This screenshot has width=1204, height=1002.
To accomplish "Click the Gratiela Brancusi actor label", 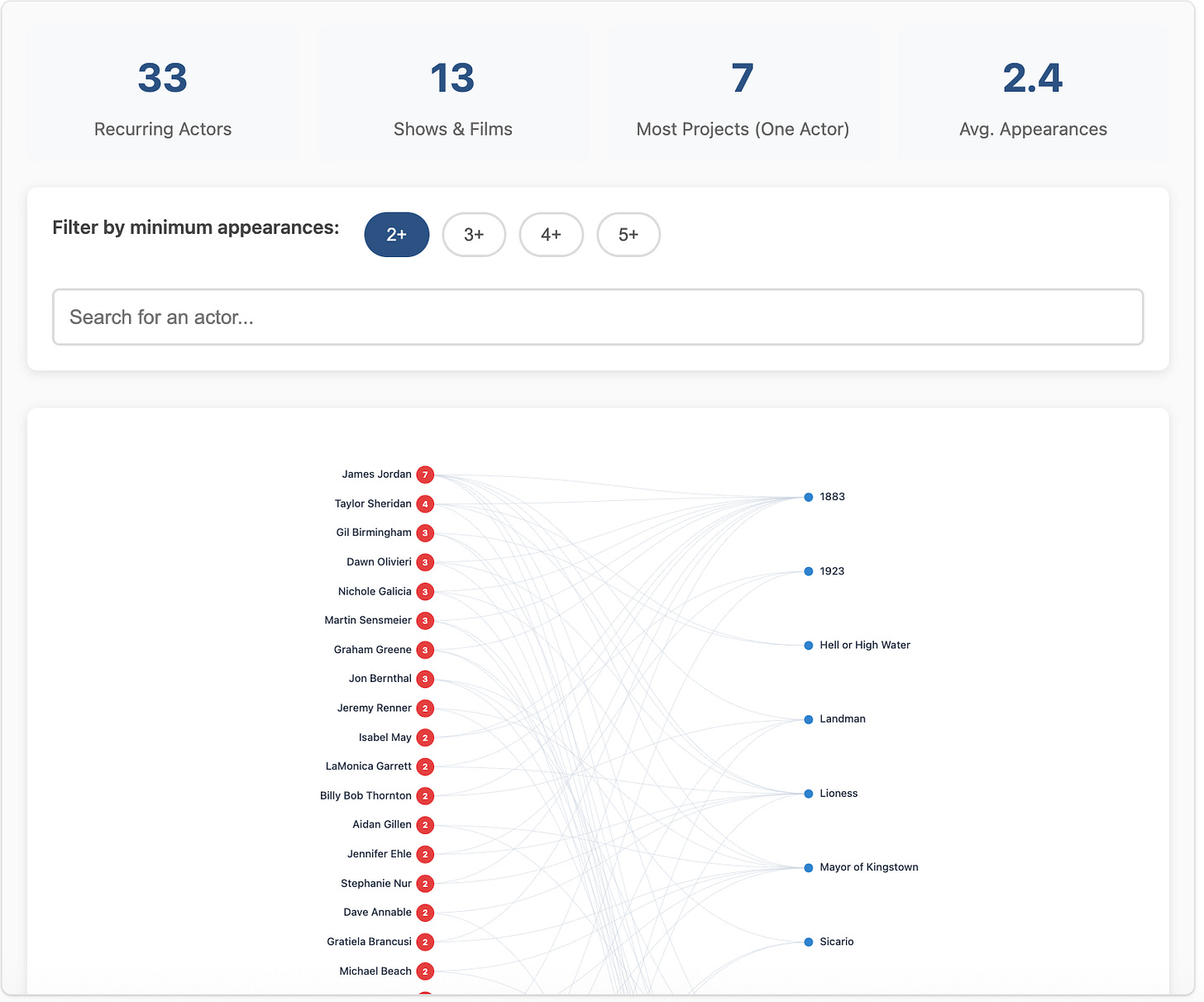I will point(369,942).
